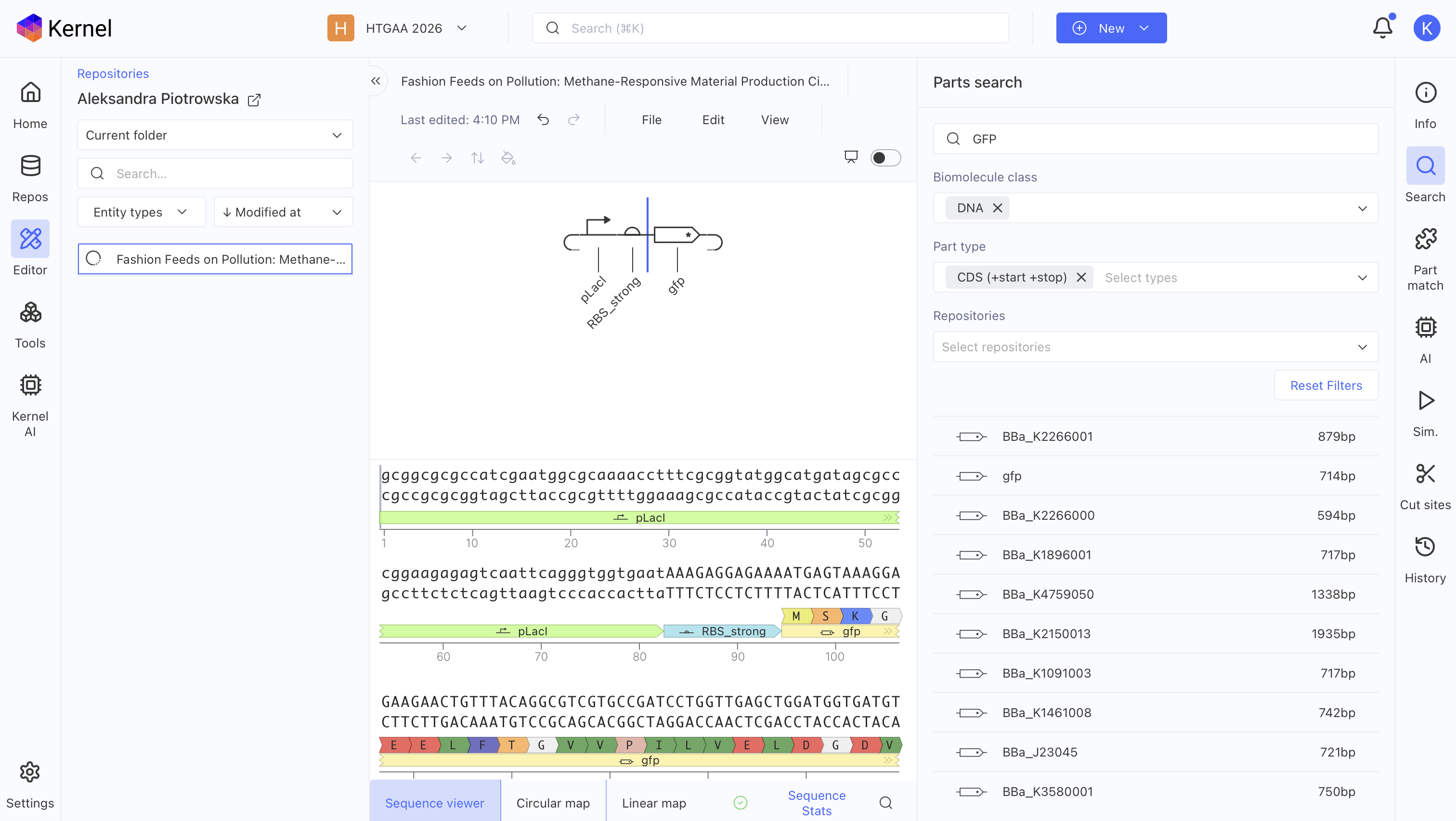Open the Repos sidebar section

(x=30, y=179)
